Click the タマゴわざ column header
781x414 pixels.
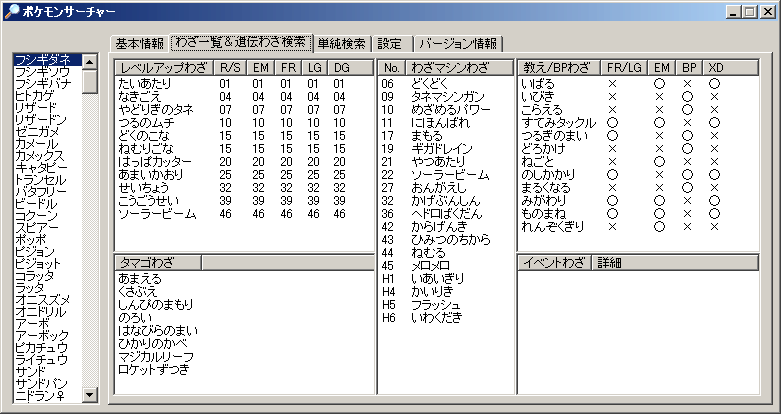click(x=158, y=263)
